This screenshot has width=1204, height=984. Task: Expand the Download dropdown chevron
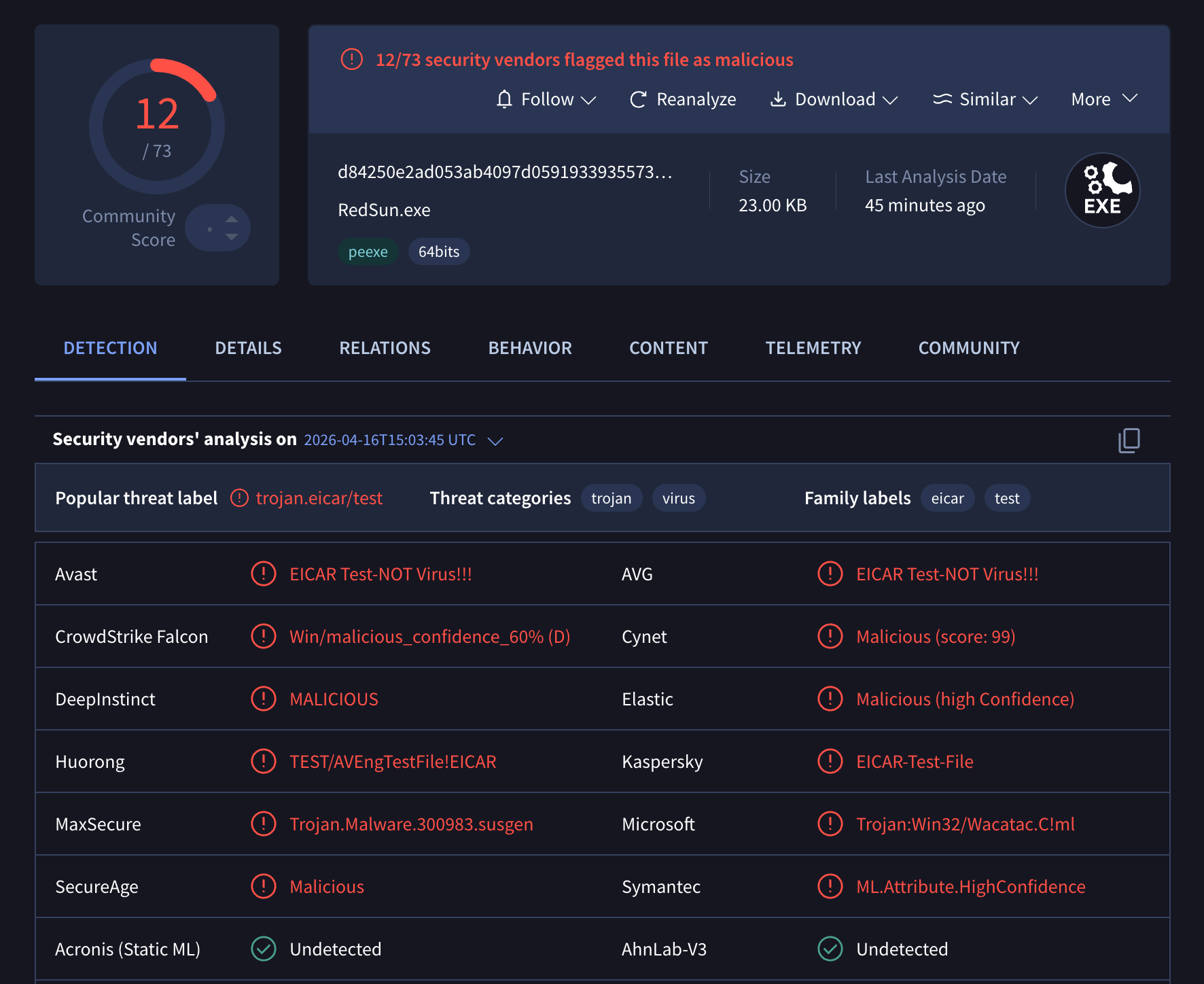pos(890,101)
